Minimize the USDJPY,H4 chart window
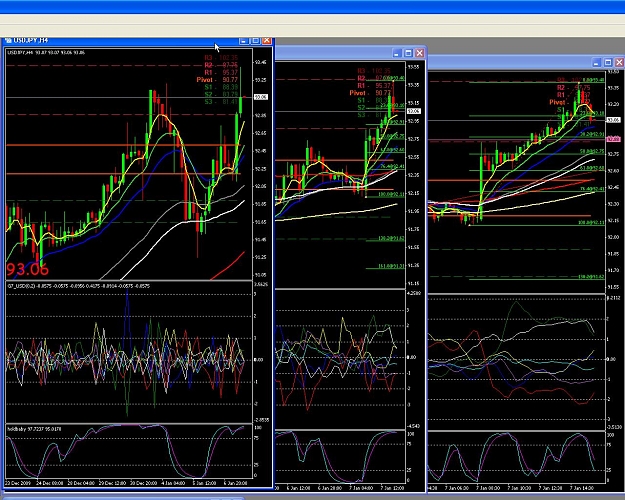The height and width of the screenshot is (500, 625). (244, 41)
